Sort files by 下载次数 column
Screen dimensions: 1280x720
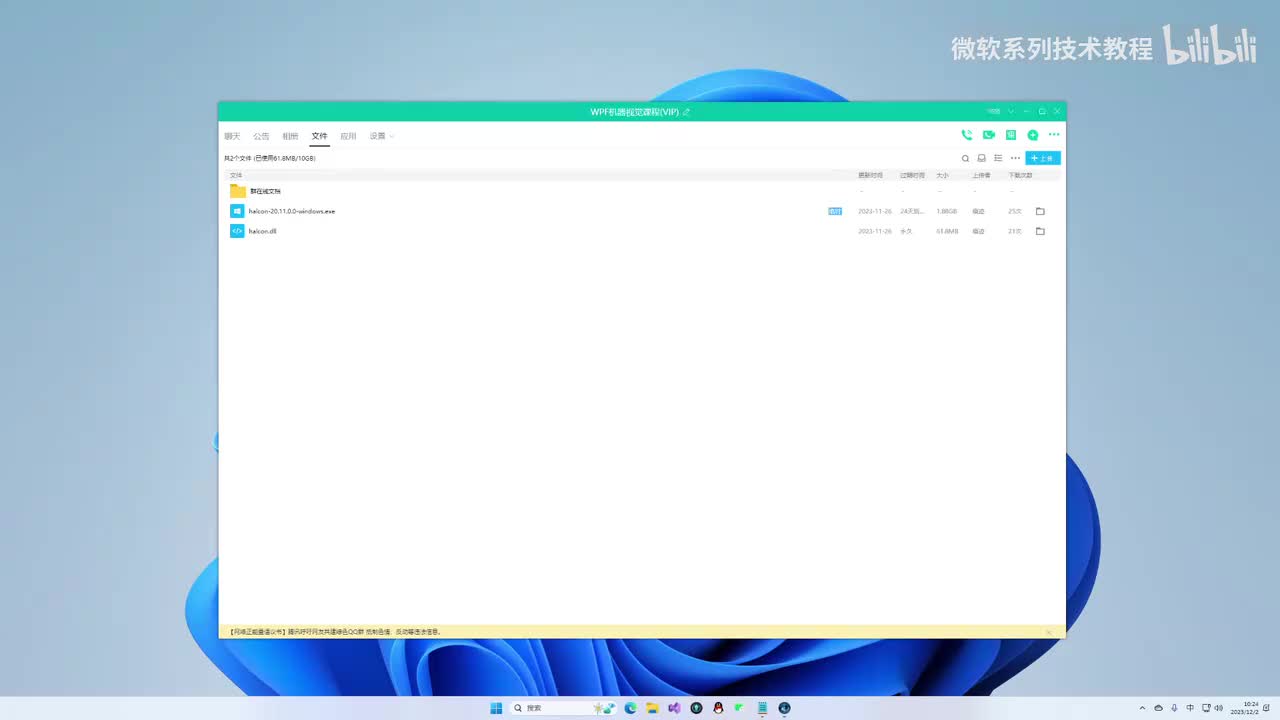[1020, 175]
